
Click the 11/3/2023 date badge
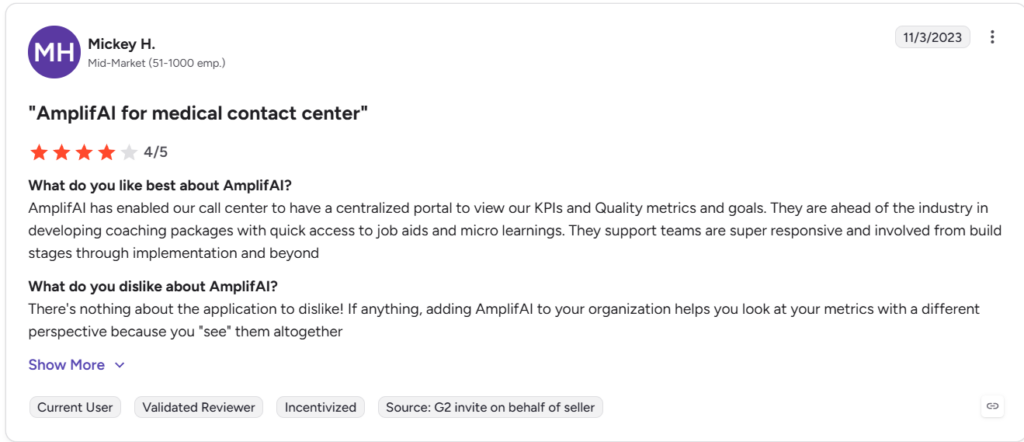click(x=933, y=37)
